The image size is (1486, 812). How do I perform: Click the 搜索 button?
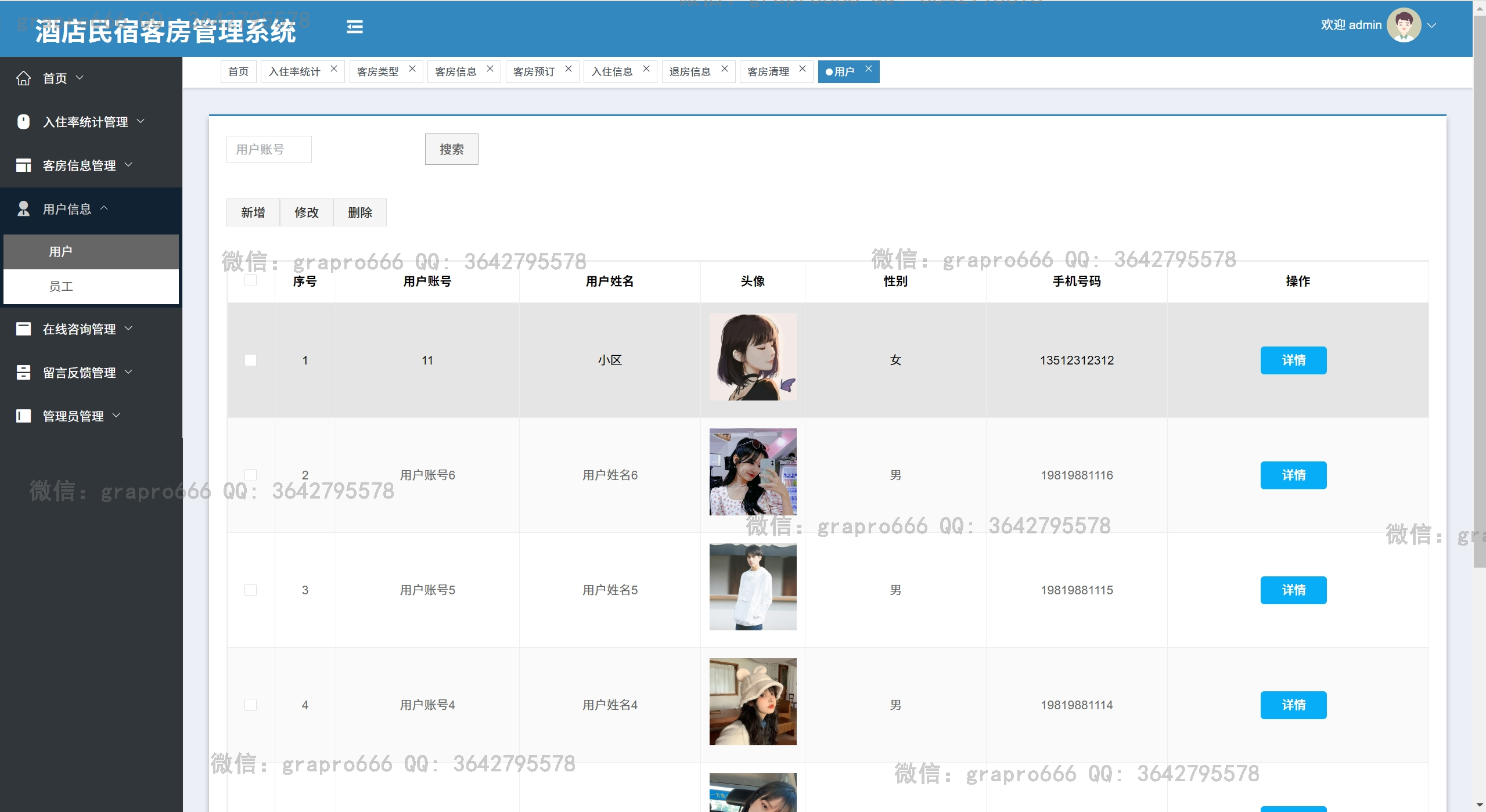[x=451, y=150]
